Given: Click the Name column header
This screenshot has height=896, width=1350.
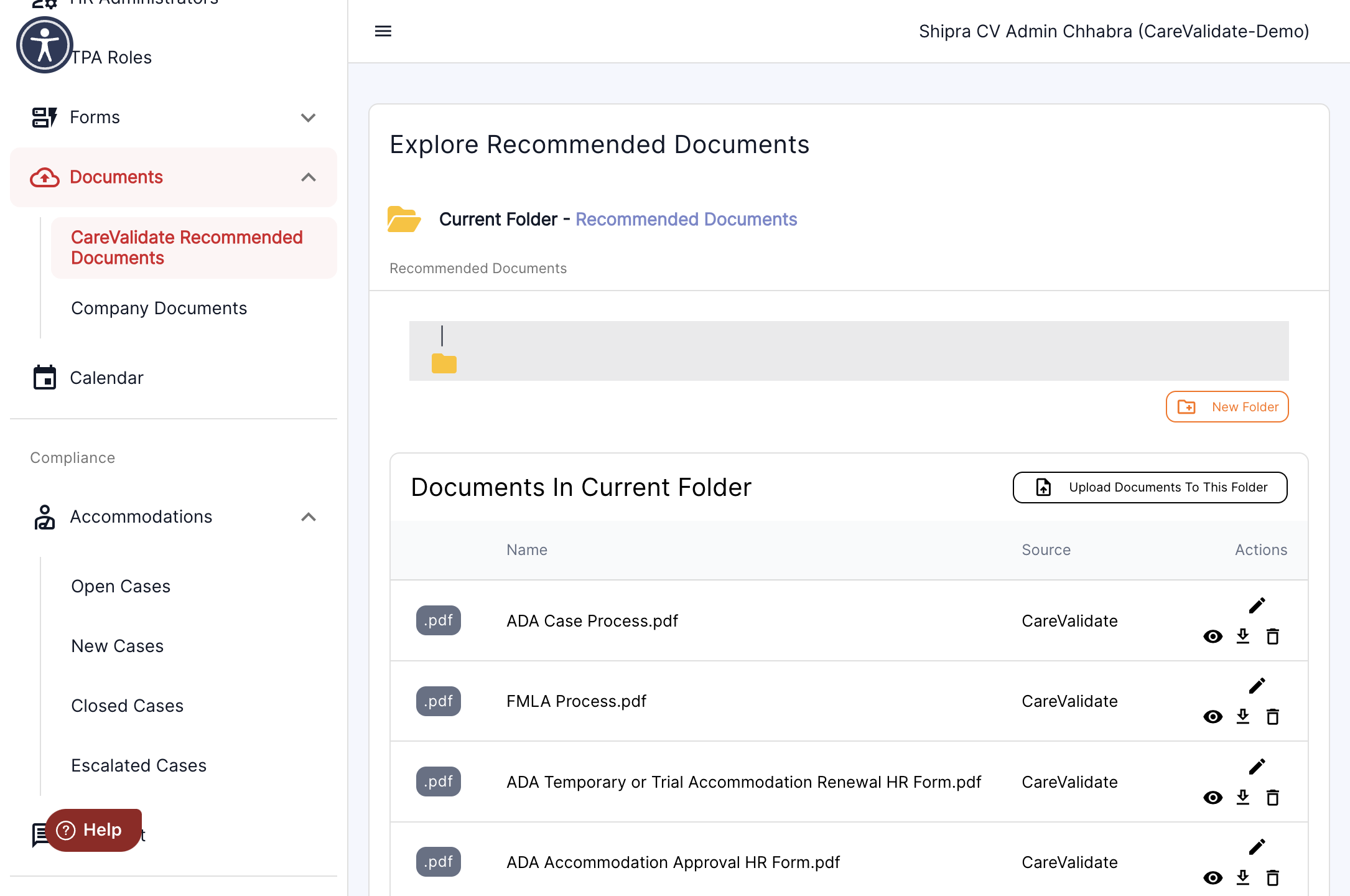Looking at the screenshot, I should click(527, 550).
